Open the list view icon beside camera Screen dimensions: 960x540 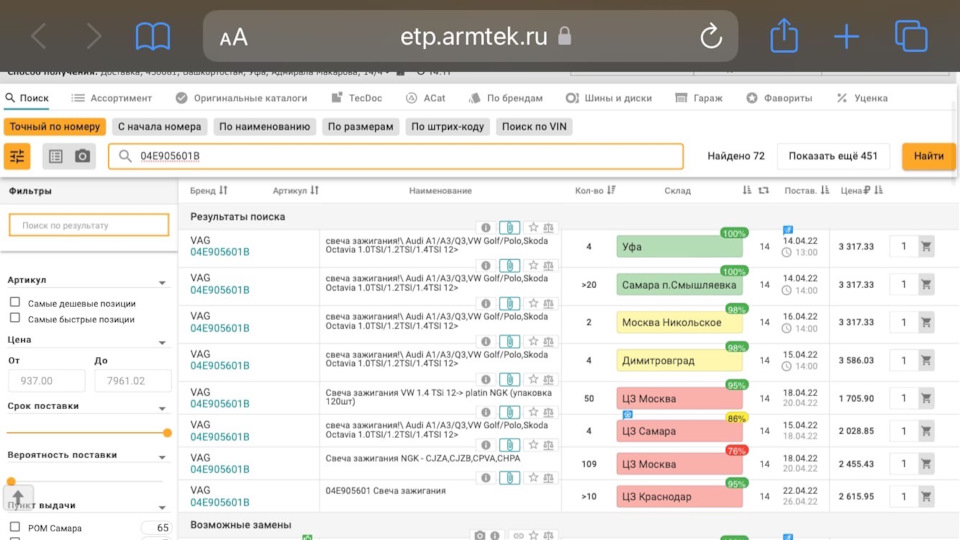coord(56,156)
